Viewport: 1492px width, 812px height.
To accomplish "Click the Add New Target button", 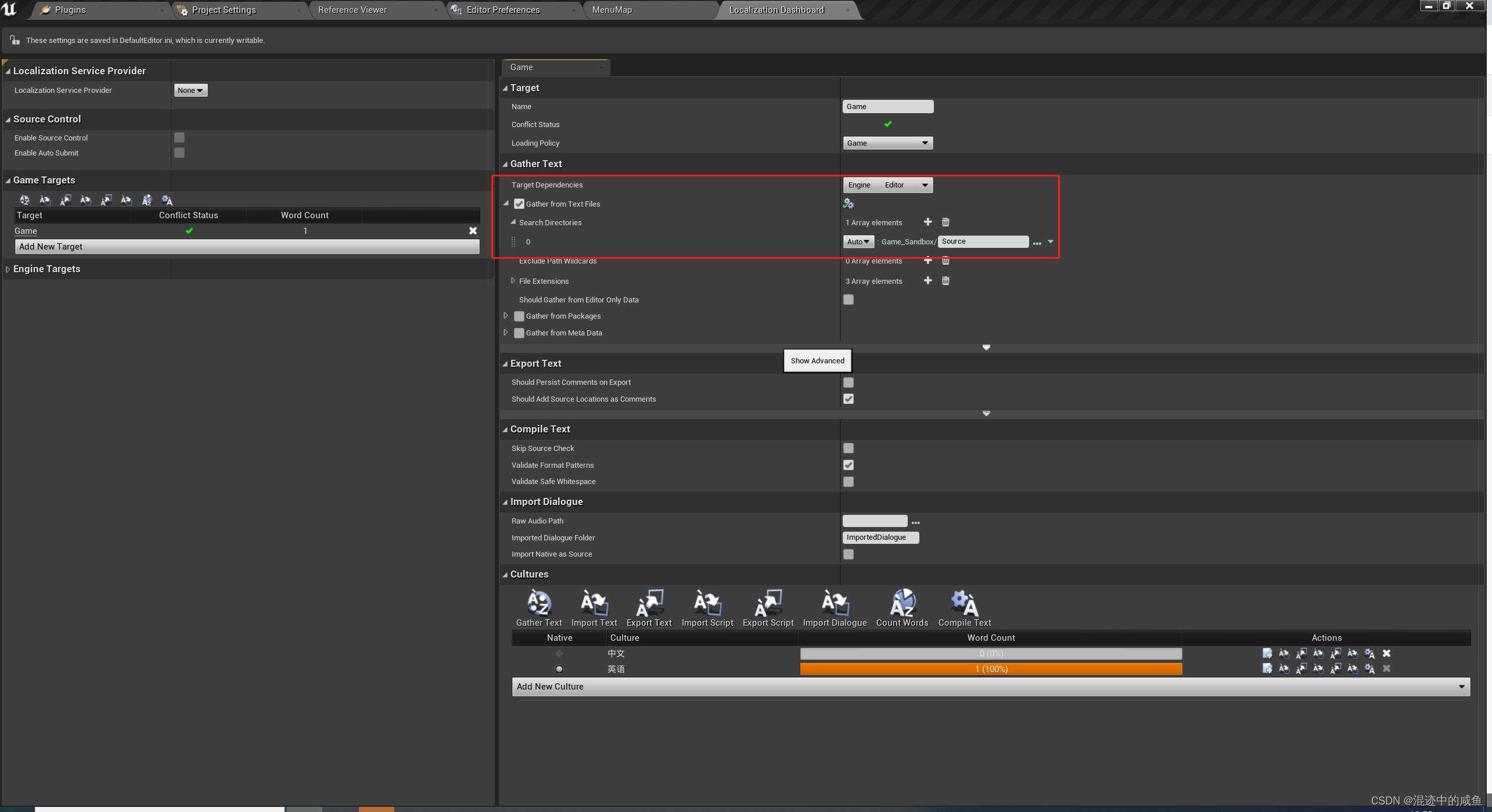I will point(247,247).
